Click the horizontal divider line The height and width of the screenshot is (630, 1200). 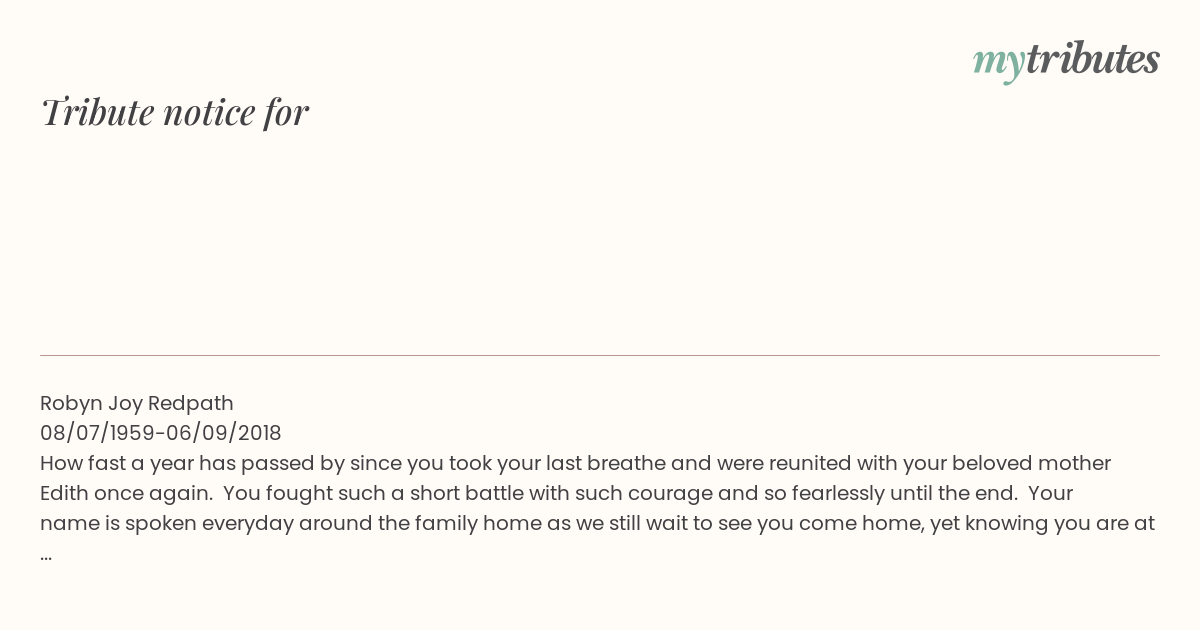pos(600,355)
